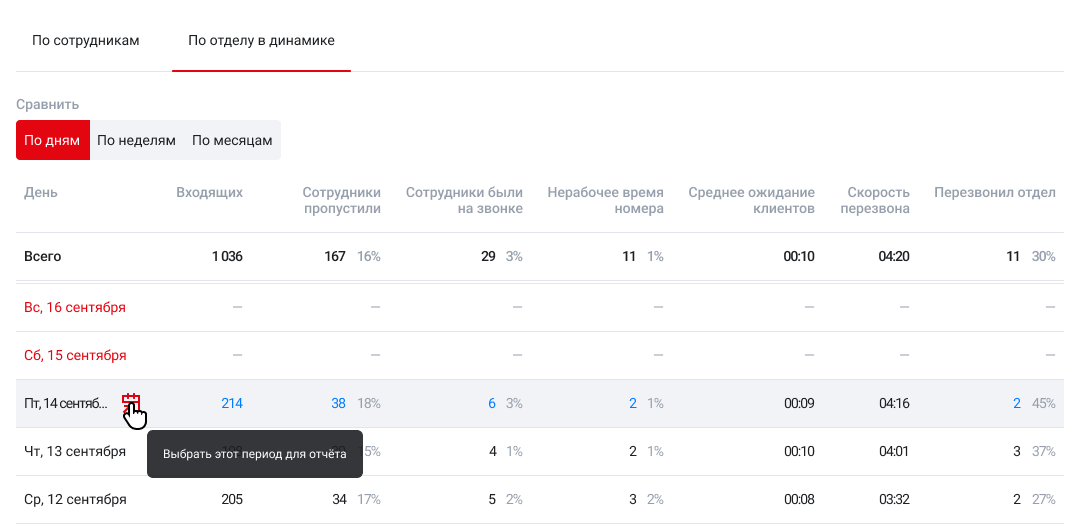Open the on-call employees value 6 link
Image resolution: width=1080 pixels, height=524 pixels.
click(x=492, y=403)
